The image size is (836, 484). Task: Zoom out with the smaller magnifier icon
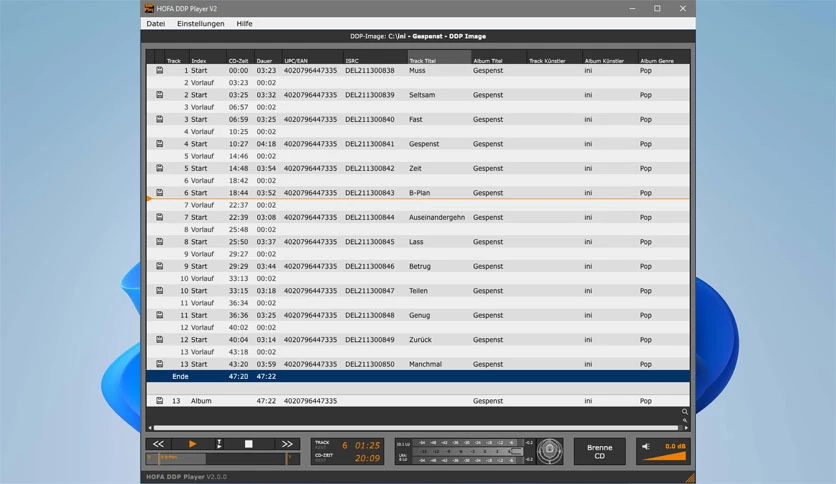coord(685,420)
